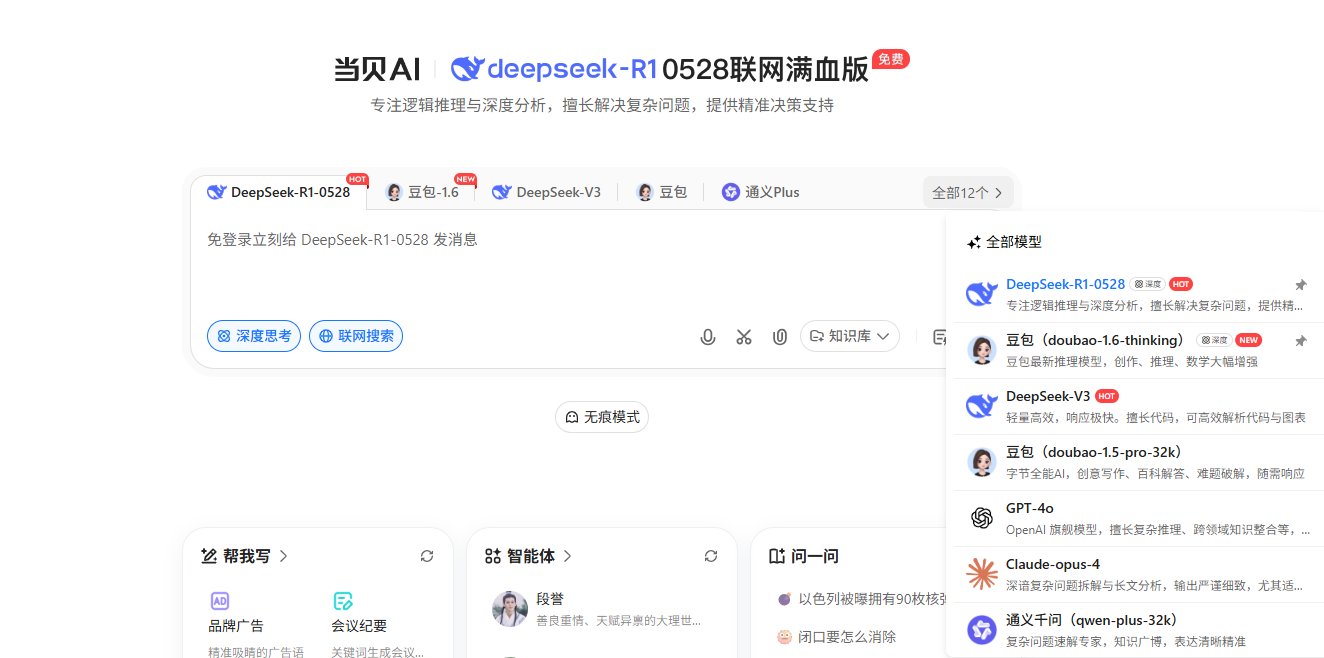Switch to the DeepSeek-R1-0528 tab
The height and width of the screenshot is (658, 1324).
(x=278, y=192)
